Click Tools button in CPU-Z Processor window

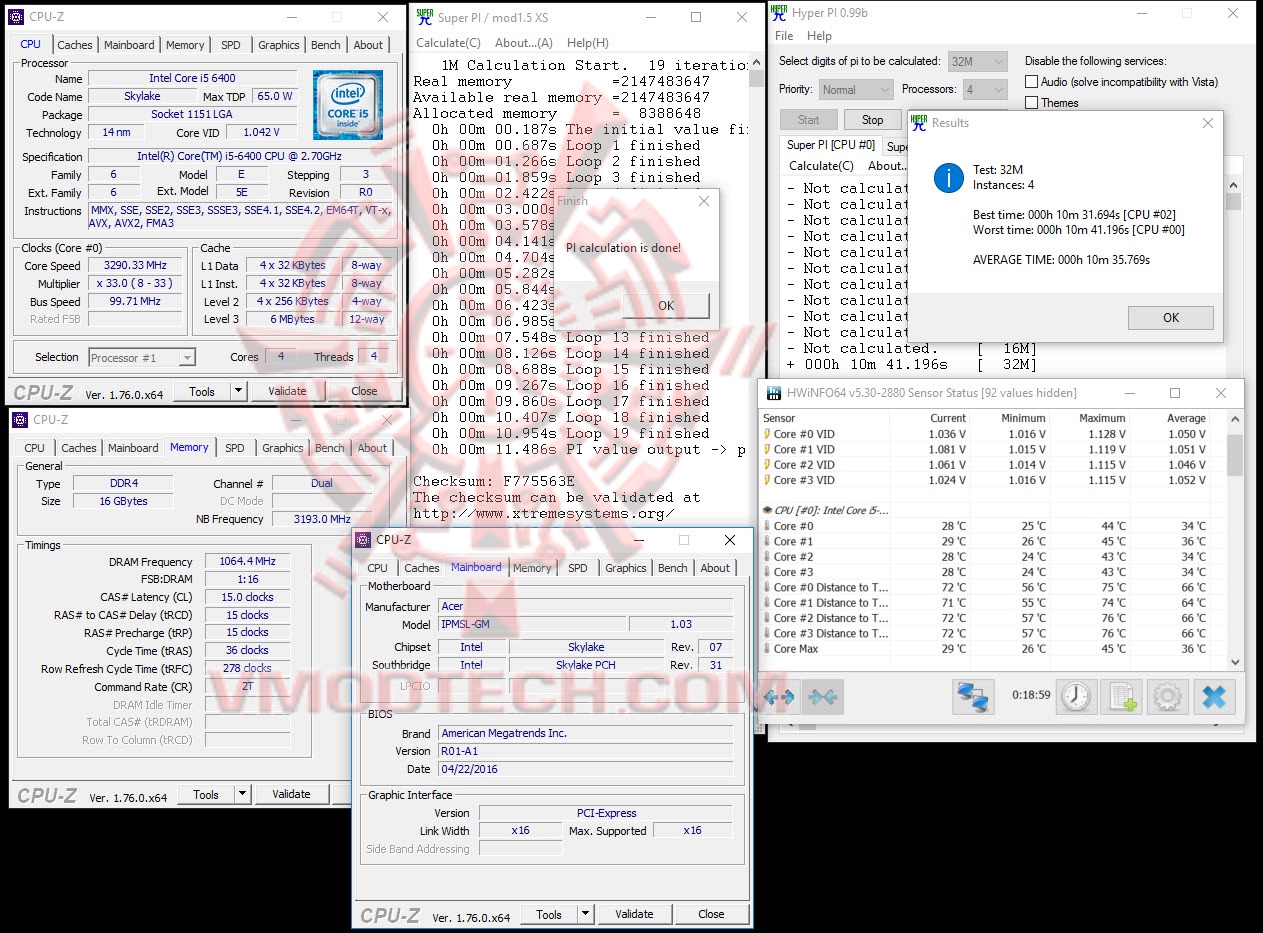coord(202,391)
